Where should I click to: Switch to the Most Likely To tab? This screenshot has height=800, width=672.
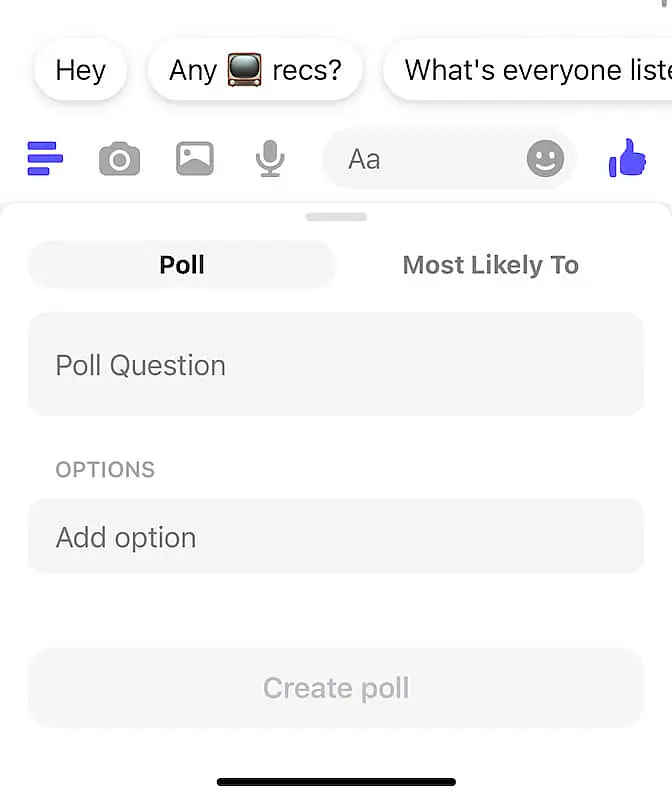490,264
